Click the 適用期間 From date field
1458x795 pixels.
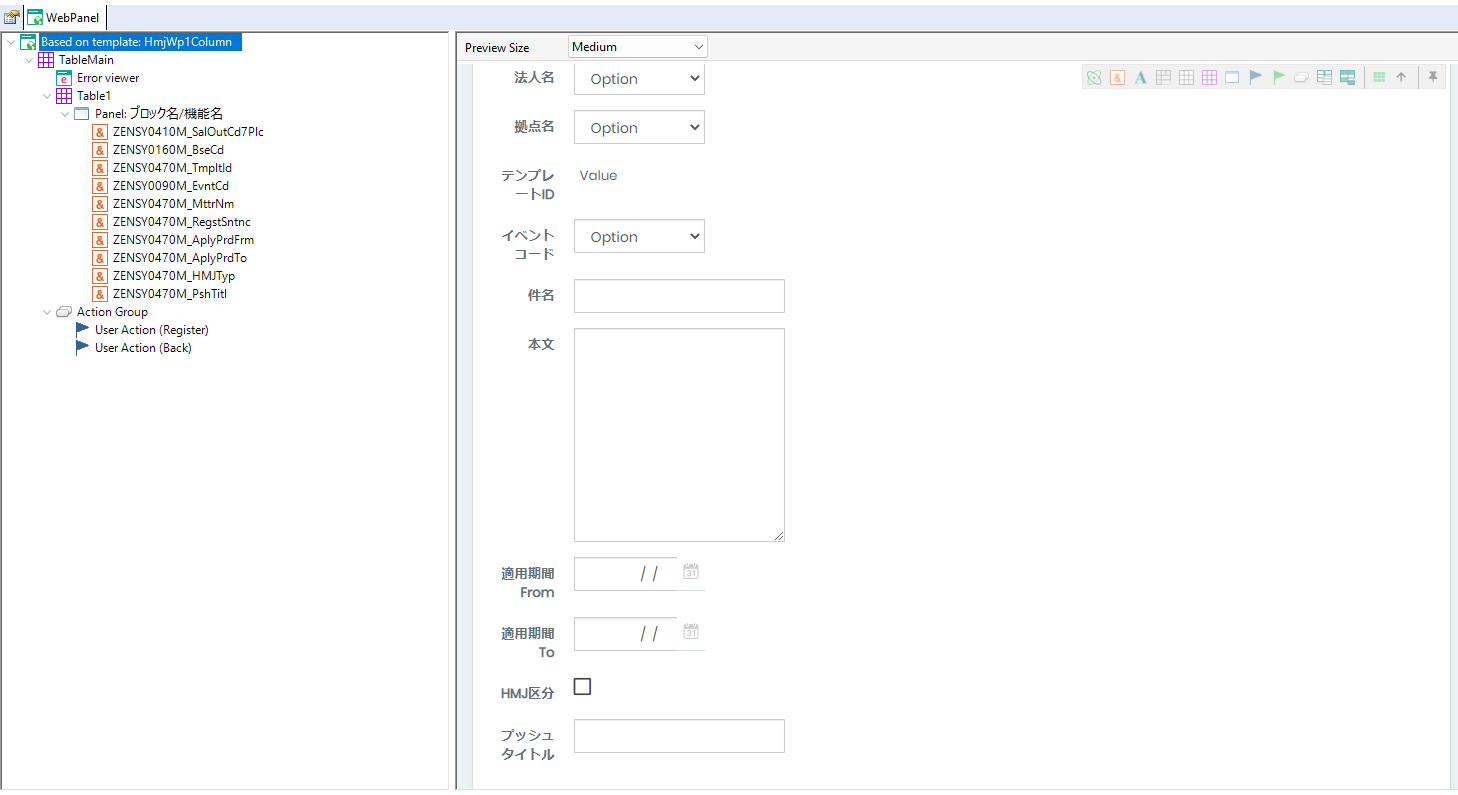point(625,574)
